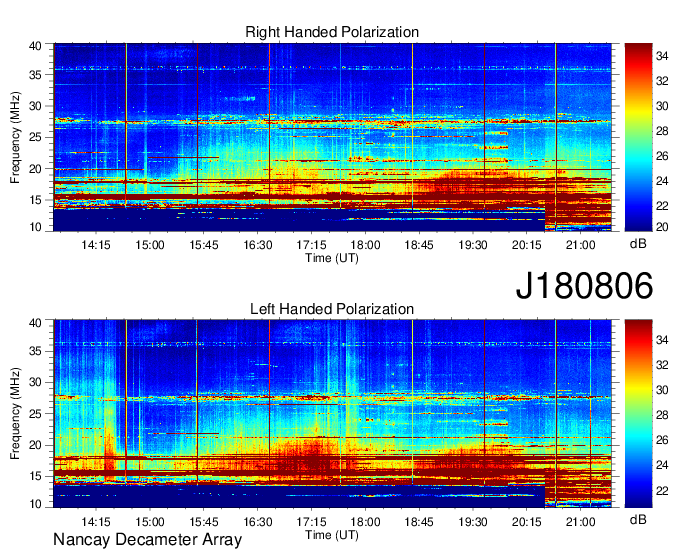This screenshot has height=552, width=680.
Task: Click the 15:00 tick label on top plot
Action: (150, 245)
